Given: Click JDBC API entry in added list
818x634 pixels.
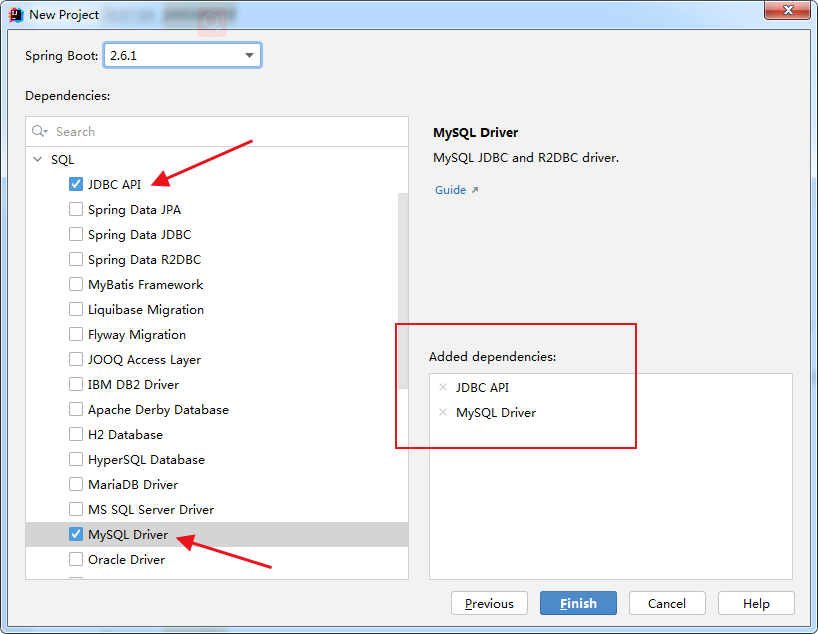Looking at the screenshot, I should point(482,387).
